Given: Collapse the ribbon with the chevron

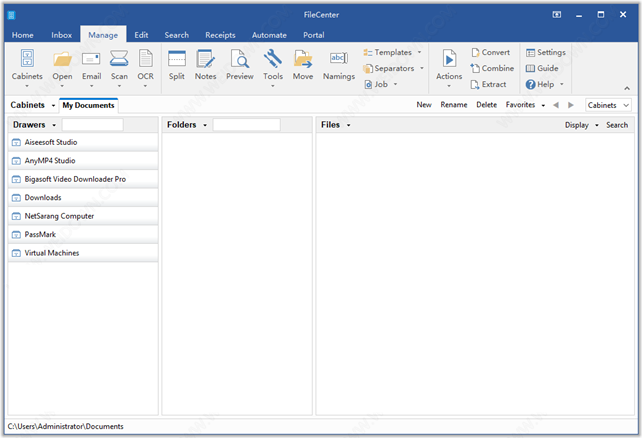Looking at the screenshot, I should tap(627, 88).
